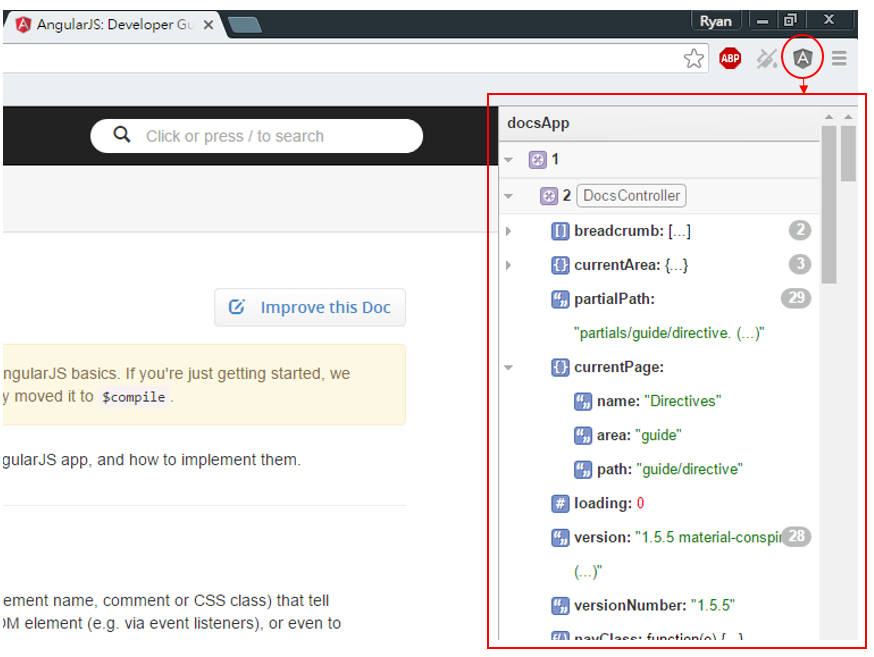Open the Chrome hamburger menu

coord(839,58)
